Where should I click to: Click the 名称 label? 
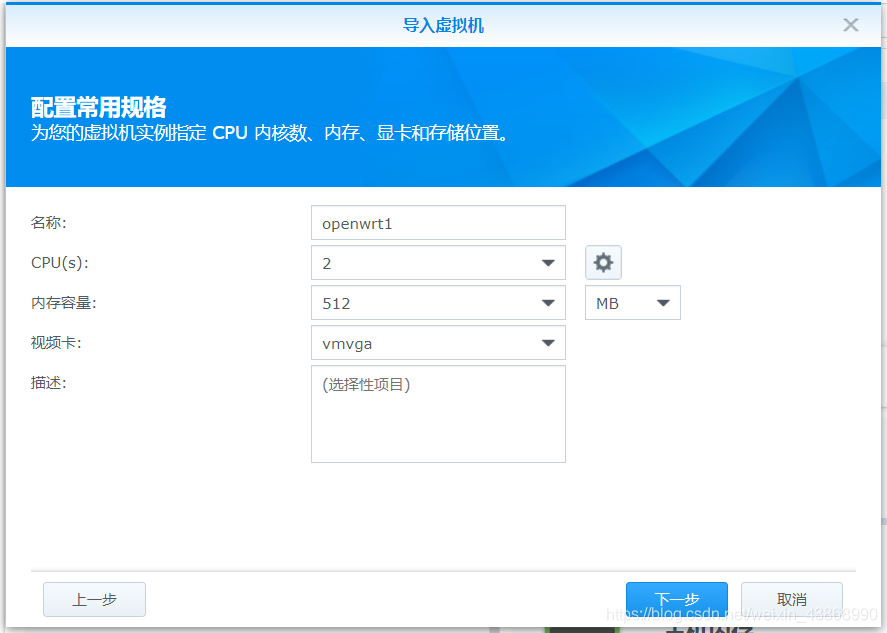[x=49, y=223]
